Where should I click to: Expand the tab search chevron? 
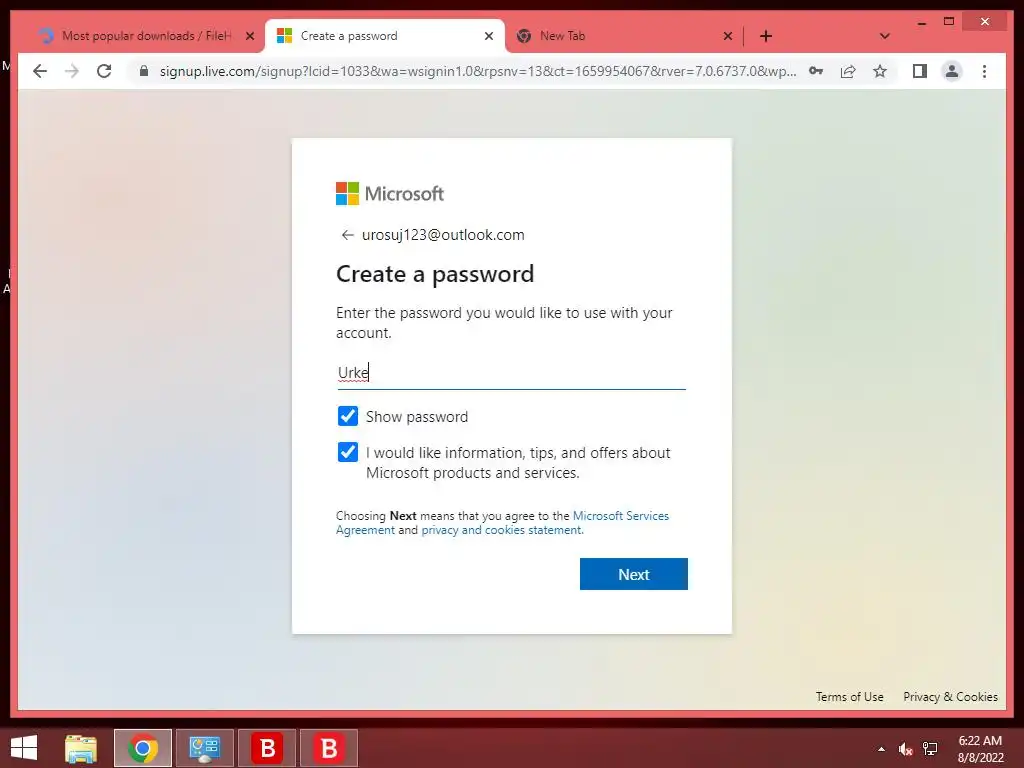pyautogui.click(x=885, y=36)
